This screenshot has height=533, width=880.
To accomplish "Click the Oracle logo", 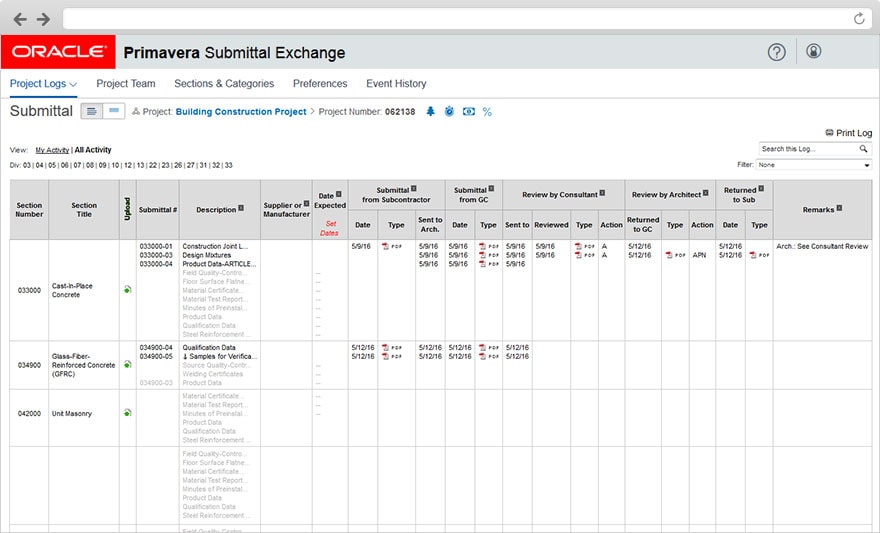I will (x=58, y=52).
